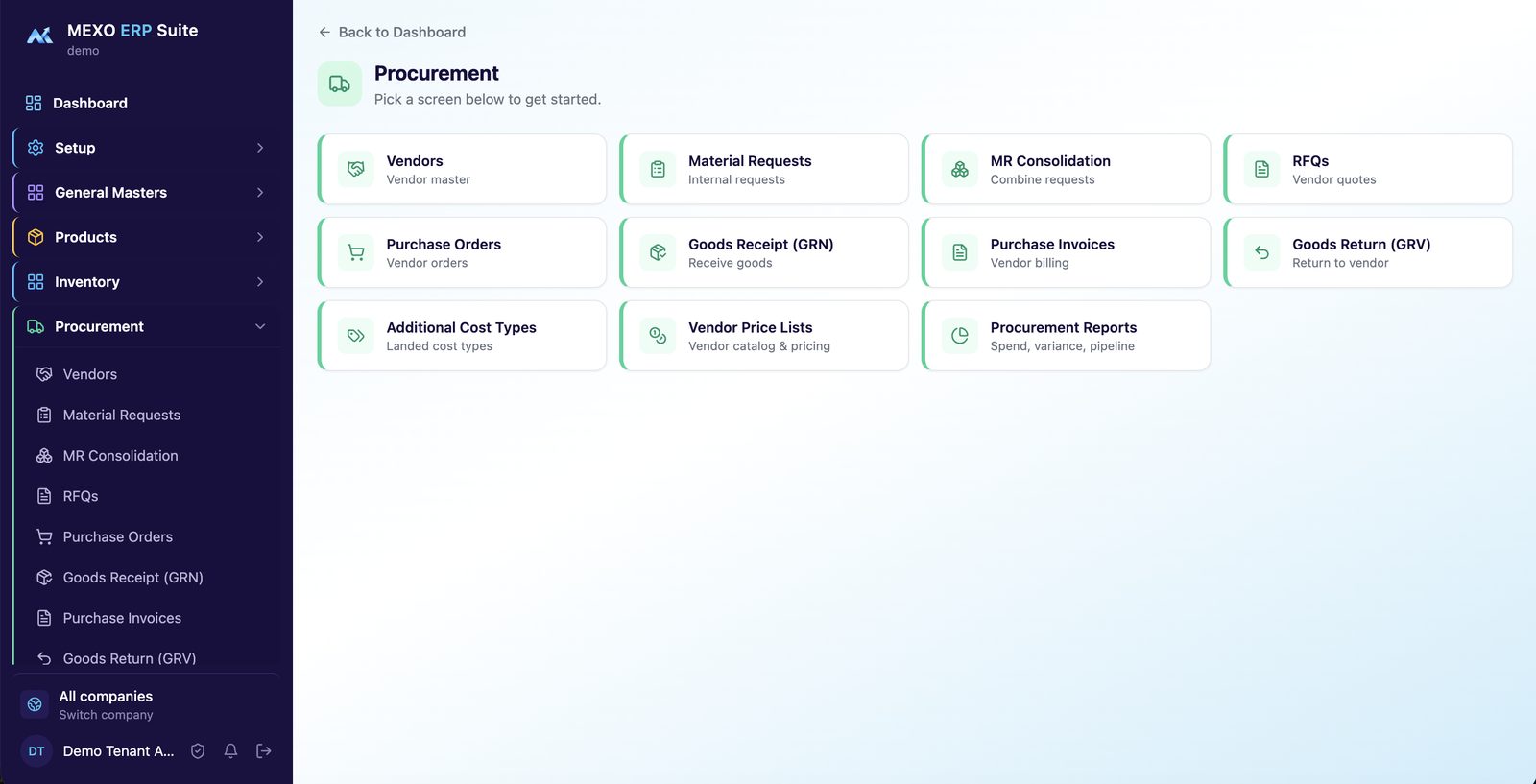
Task: Expand the General Masters chevron
Action: [260, 193]
